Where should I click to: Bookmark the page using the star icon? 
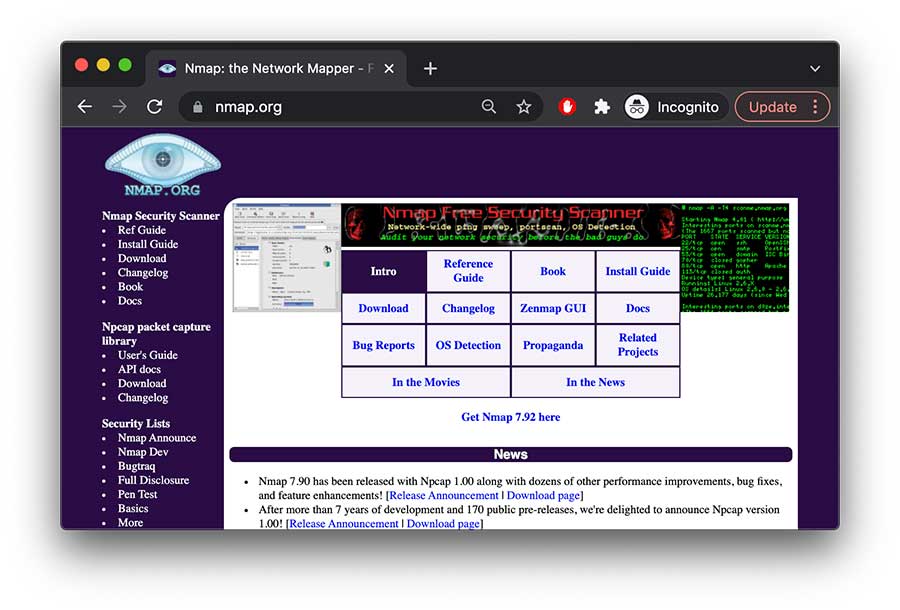tap(524, 106)
